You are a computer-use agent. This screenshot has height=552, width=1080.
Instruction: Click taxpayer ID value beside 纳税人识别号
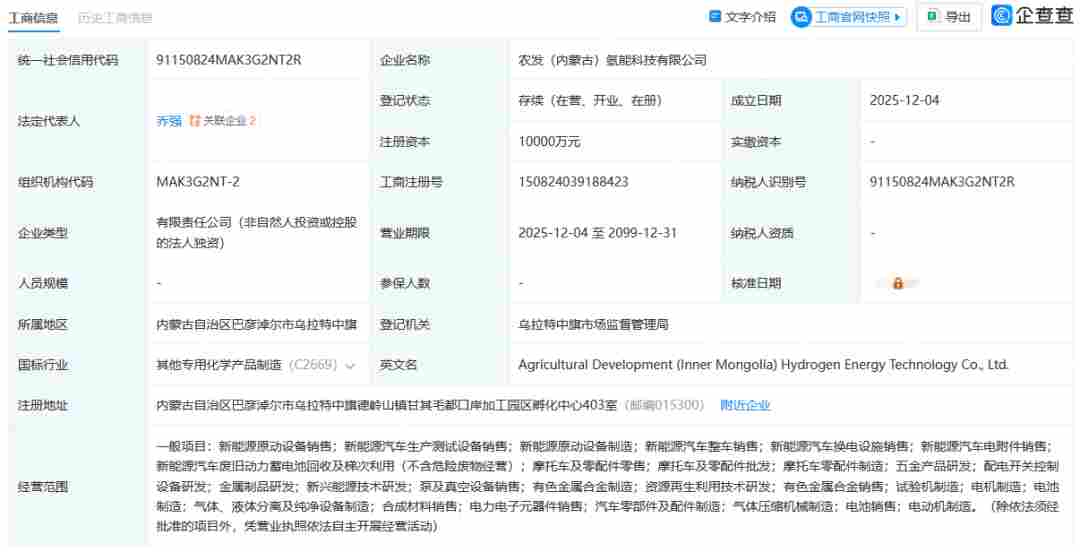[942, 182]
